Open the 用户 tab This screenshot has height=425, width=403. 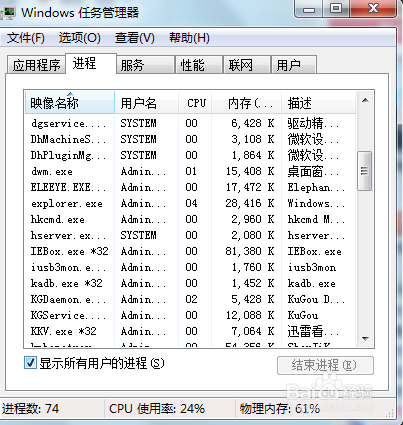pyautogui.click(x=294, y=64)
